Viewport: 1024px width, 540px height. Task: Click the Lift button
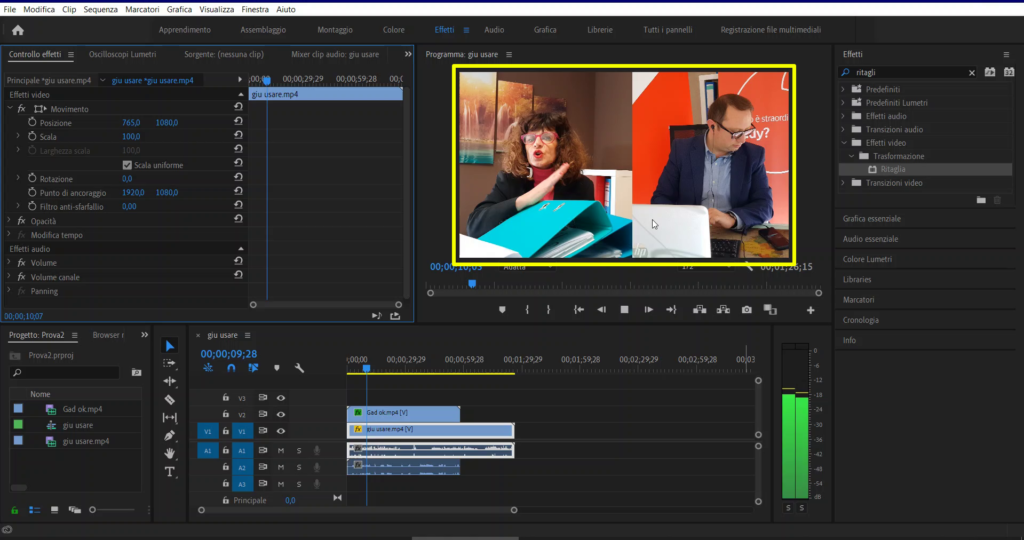(x=699, y=310)
